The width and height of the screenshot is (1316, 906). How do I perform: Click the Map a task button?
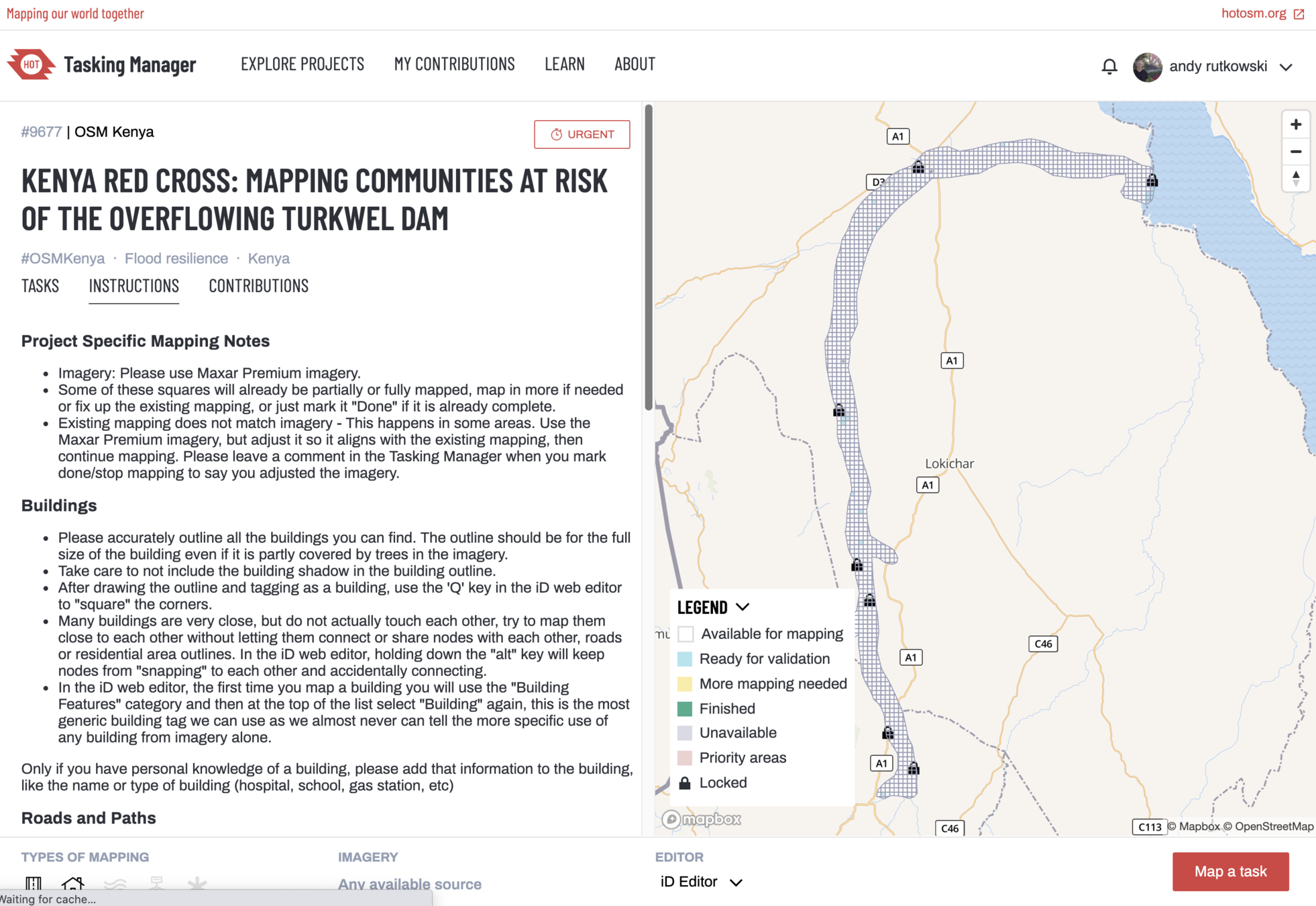tap(1230, 871)
